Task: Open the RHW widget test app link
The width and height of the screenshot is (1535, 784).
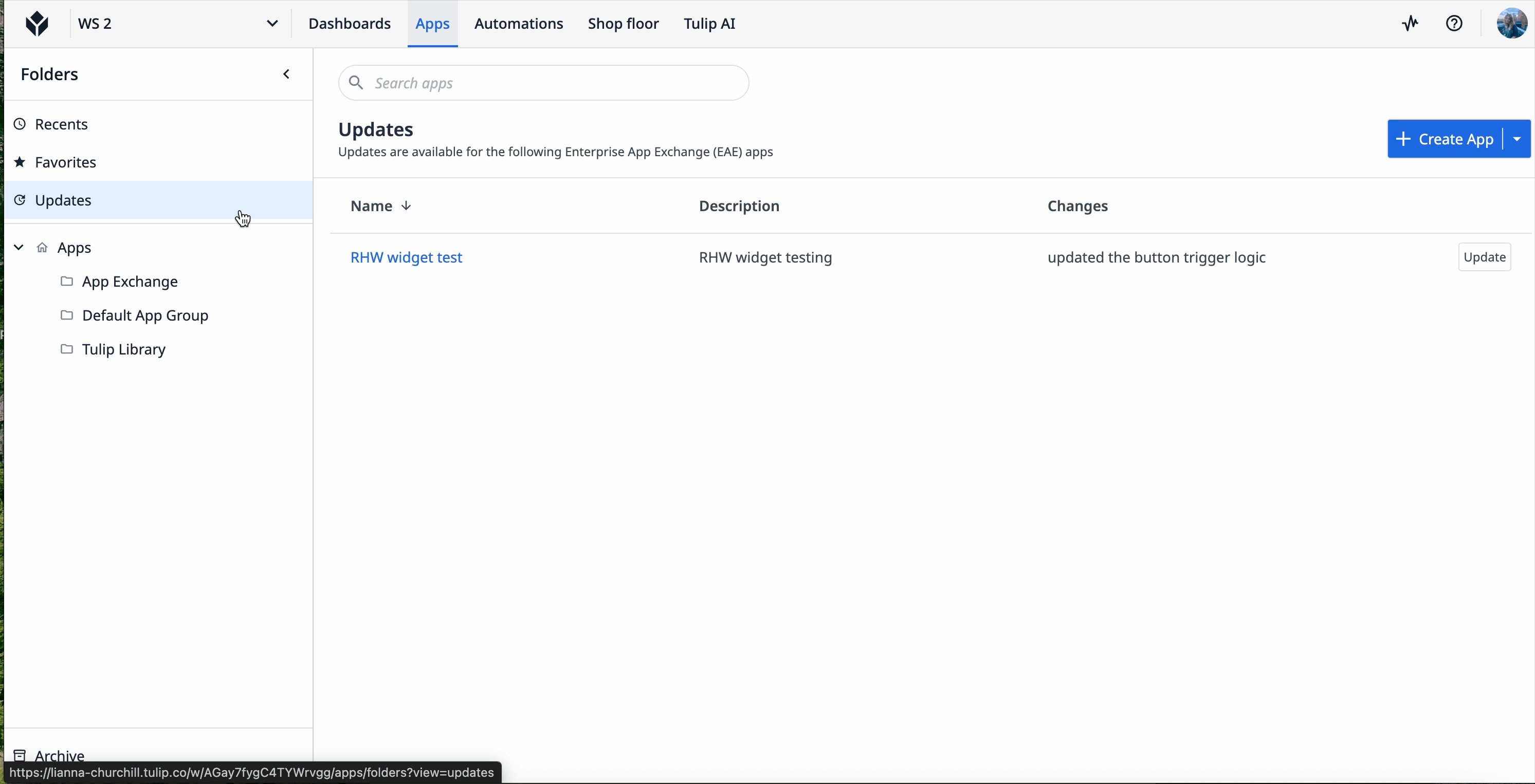Action: tap(407, 257)
